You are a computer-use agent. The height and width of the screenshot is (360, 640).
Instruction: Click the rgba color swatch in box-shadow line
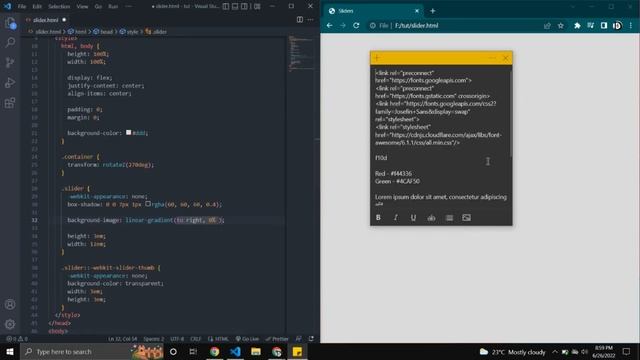click(148, 204)
